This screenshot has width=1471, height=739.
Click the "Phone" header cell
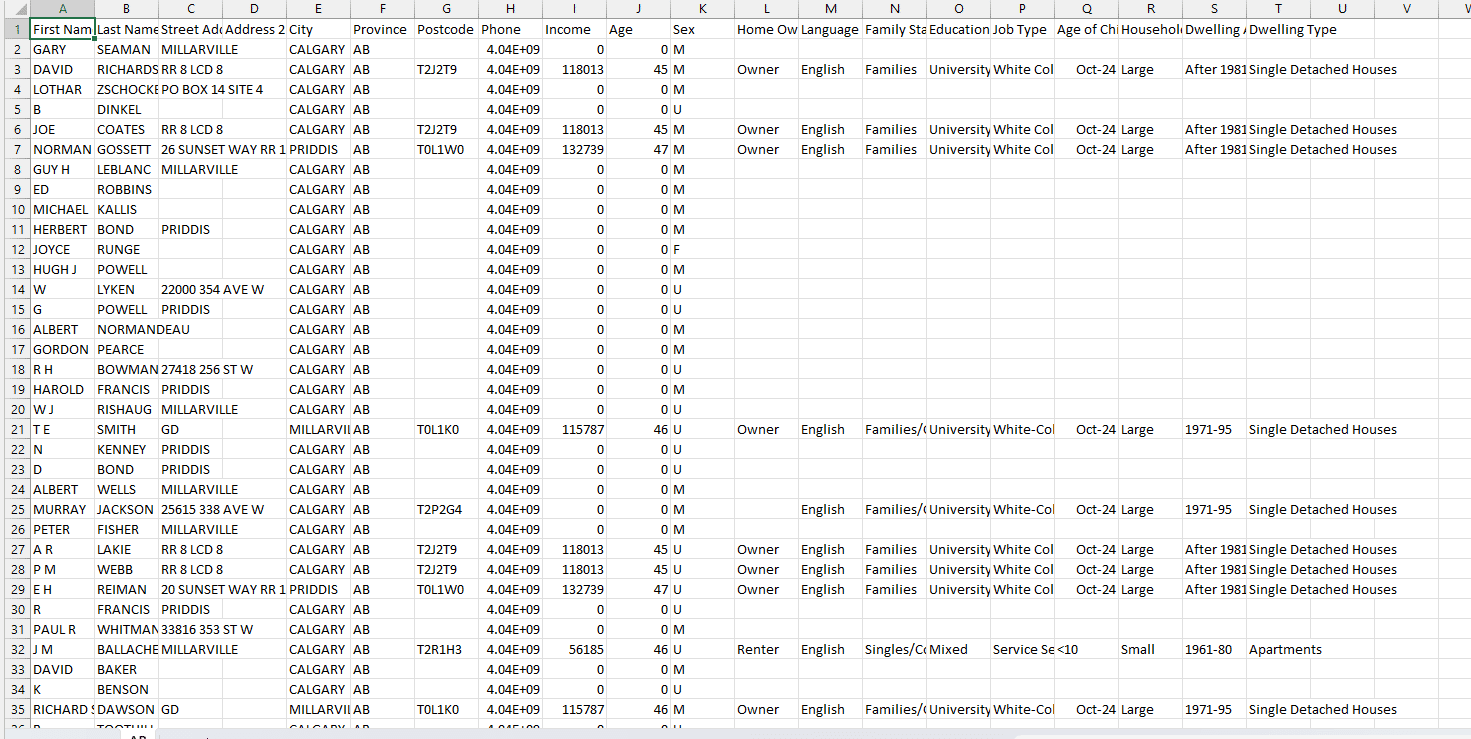coord(511,29)
